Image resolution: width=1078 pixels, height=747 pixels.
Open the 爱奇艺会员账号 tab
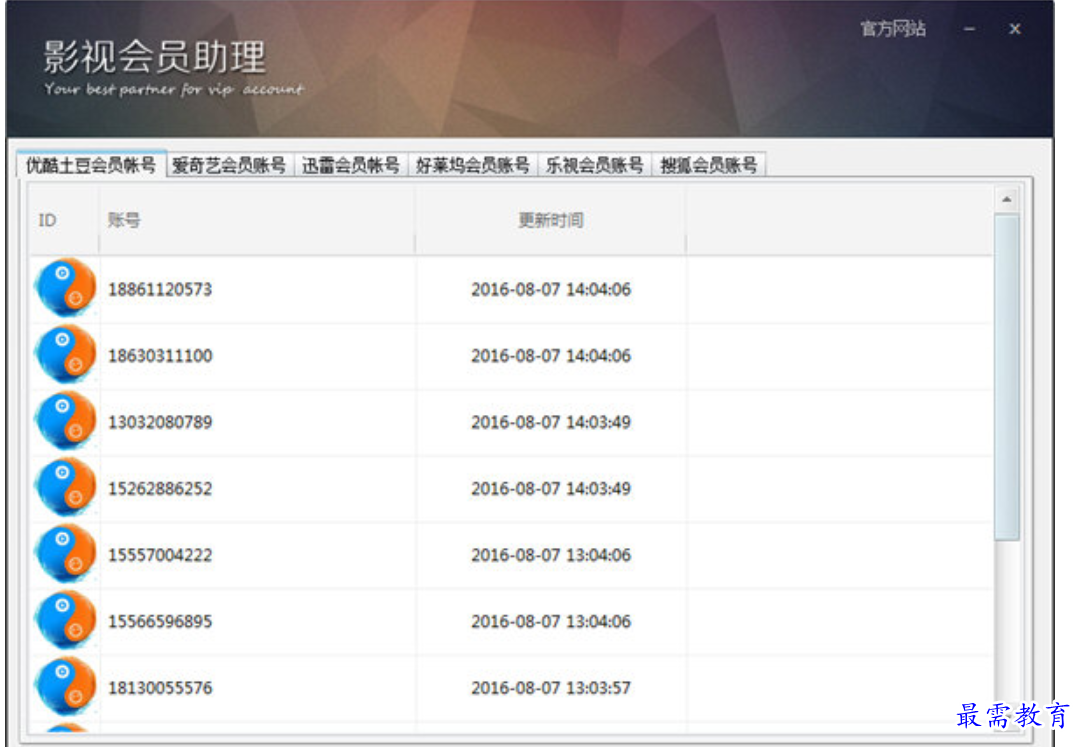230,165
